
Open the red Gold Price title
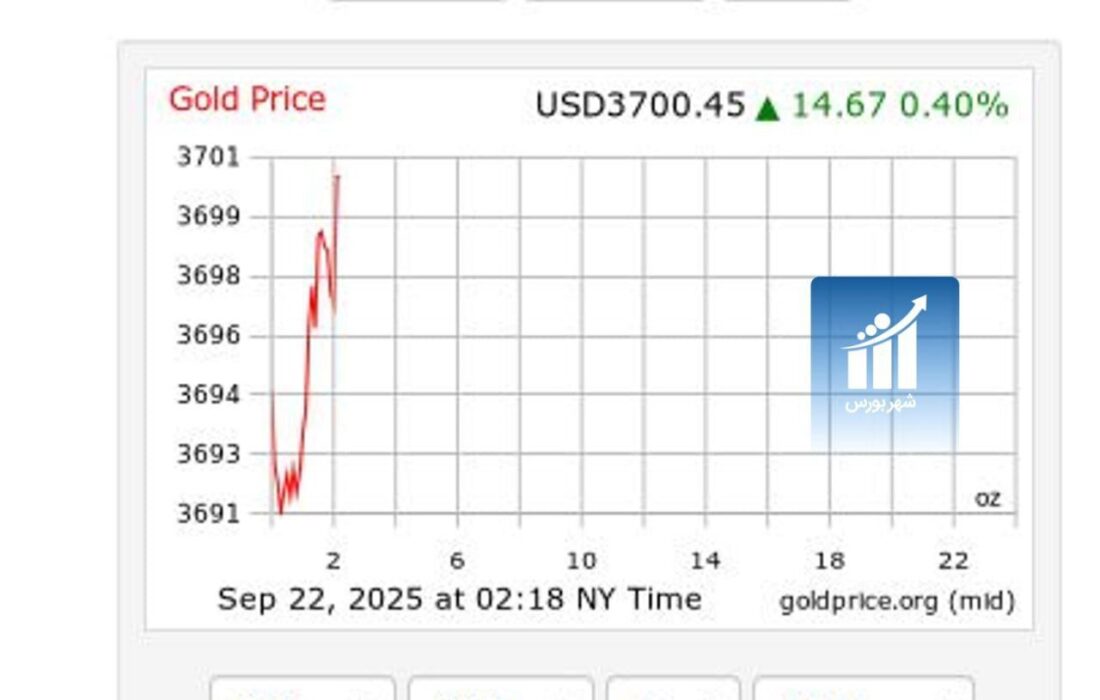coord(247,99)
